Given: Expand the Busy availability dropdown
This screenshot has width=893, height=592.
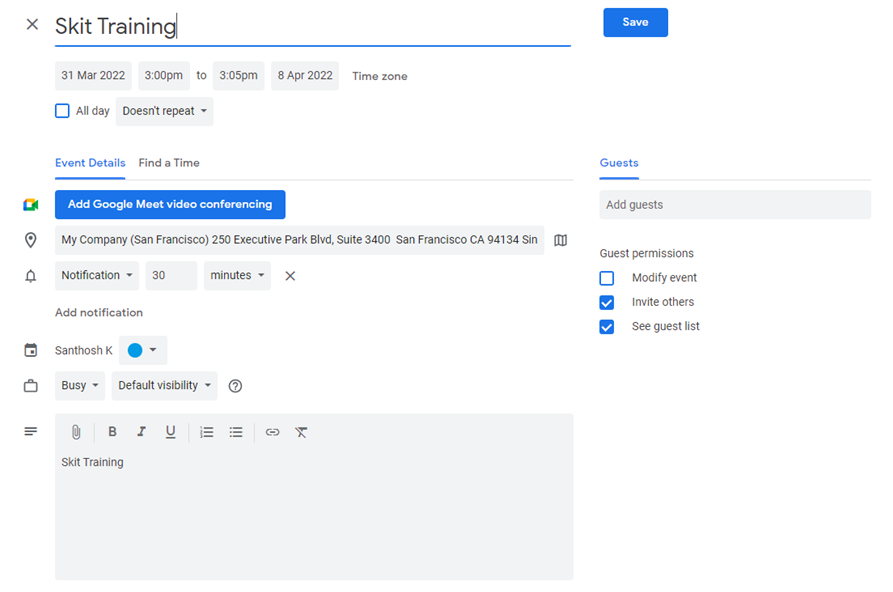Looking at the screenshot, I should (x=81, y=386).
